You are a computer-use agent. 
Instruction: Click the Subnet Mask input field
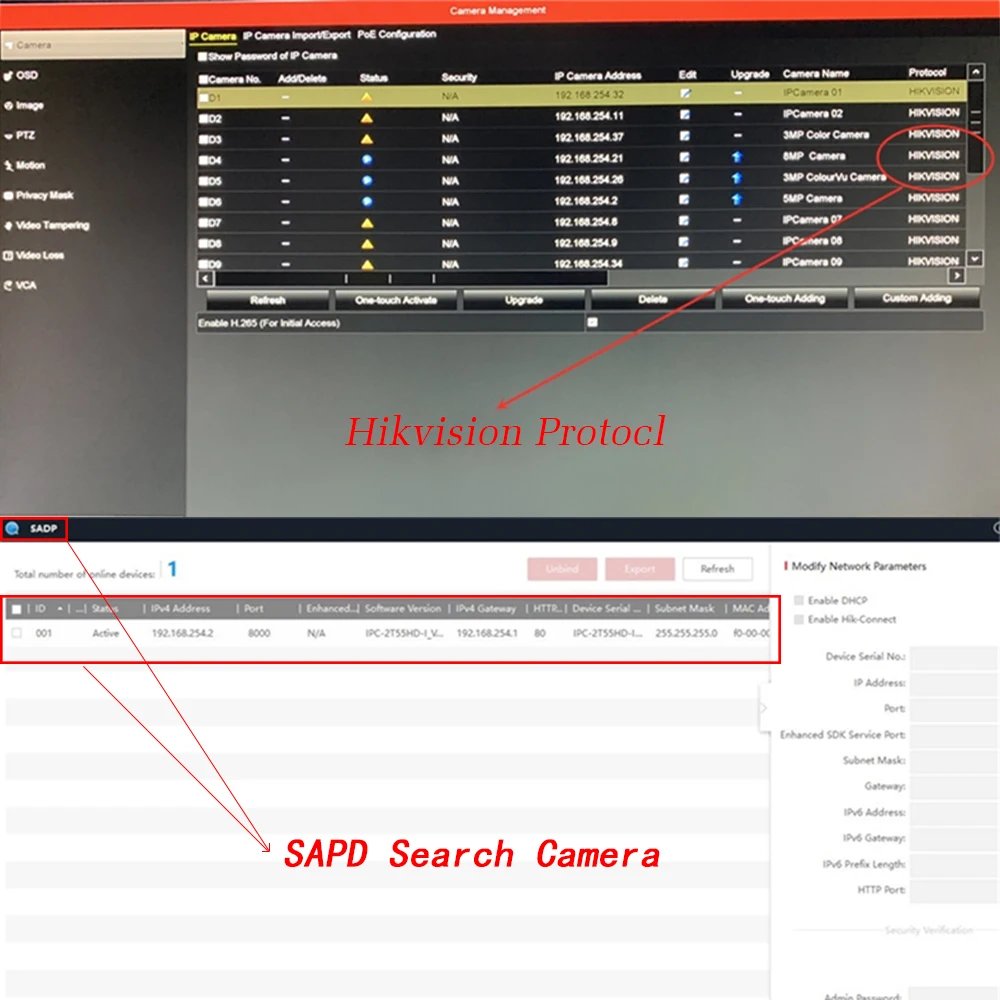pos(954,760)
